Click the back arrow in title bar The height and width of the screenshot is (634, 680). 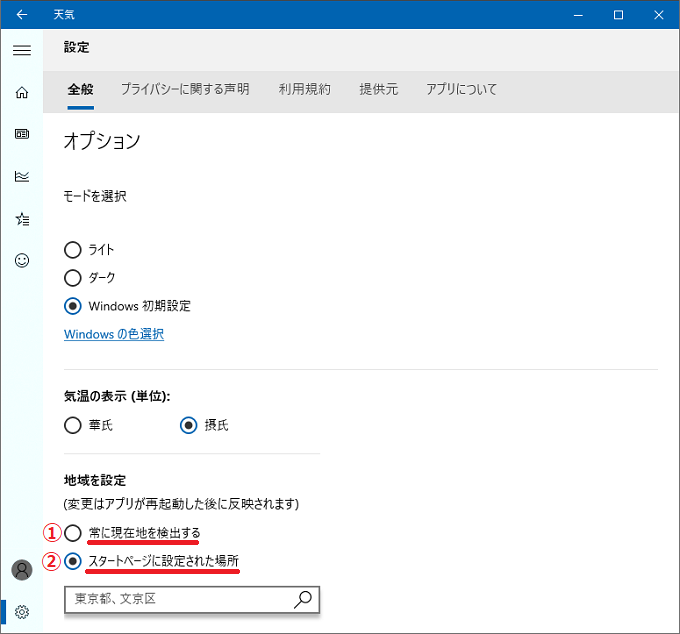tap(22, 15)
